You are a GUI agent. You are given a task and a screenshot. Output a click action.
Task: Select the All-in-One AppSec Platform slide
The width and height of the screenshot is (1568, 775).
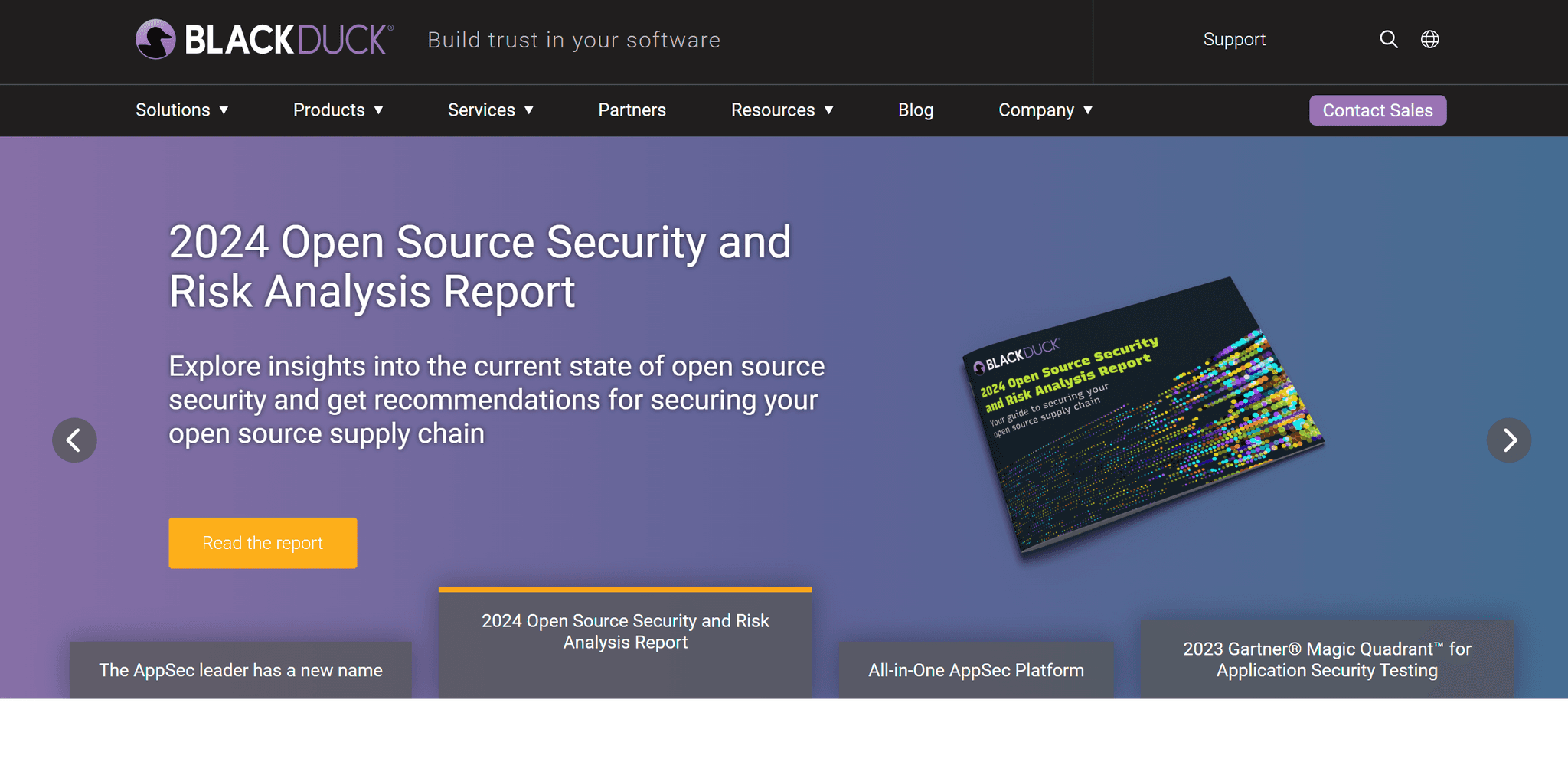[976, 669]
